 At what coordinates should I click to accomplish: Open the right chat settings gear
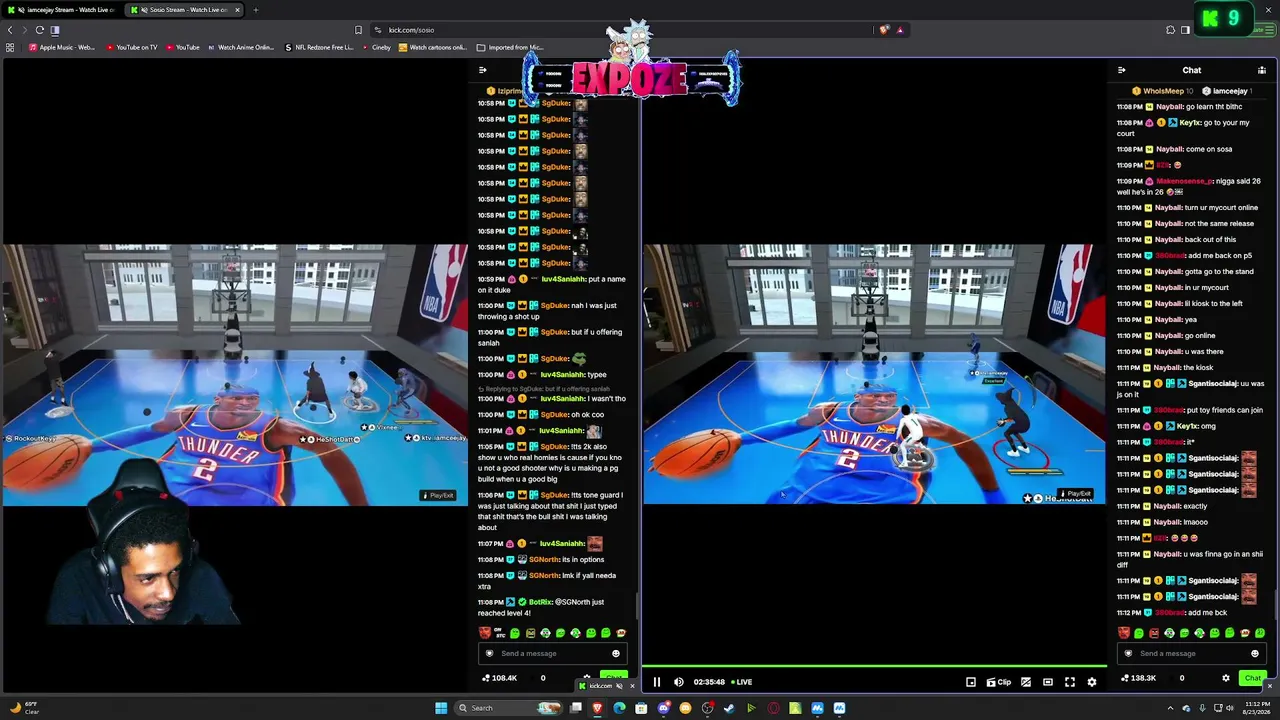1226,678
